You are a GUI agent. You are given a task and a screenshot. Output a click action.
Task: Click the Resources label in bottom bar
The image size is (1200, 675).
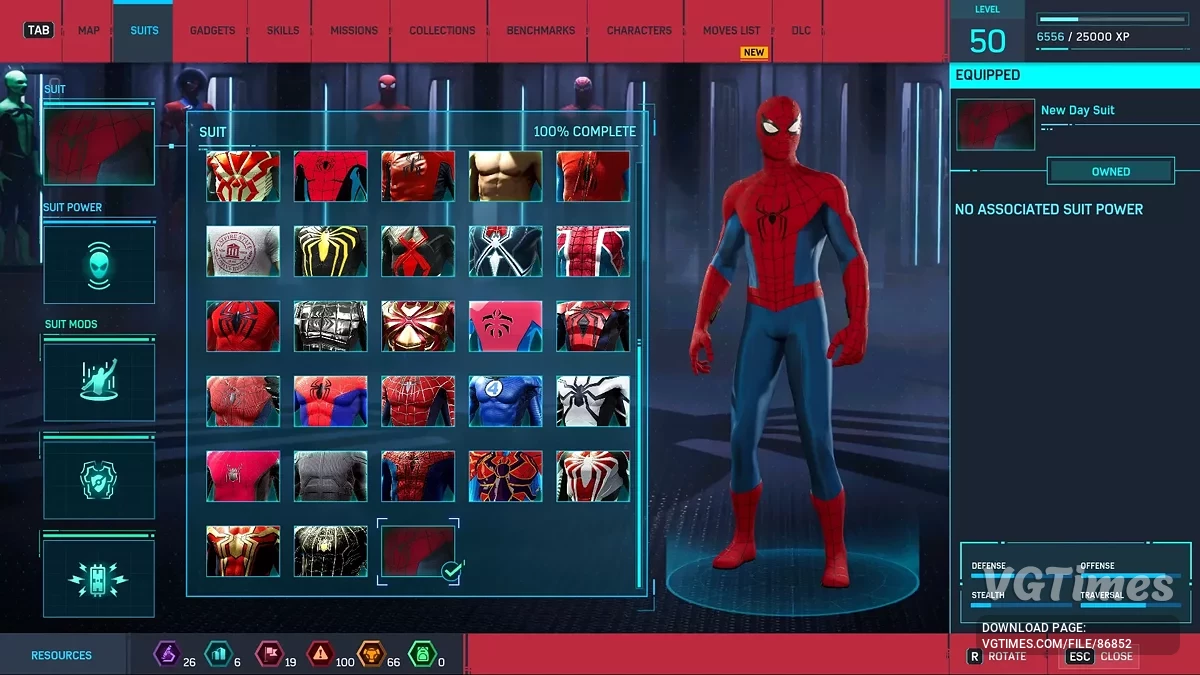[61, 655]
